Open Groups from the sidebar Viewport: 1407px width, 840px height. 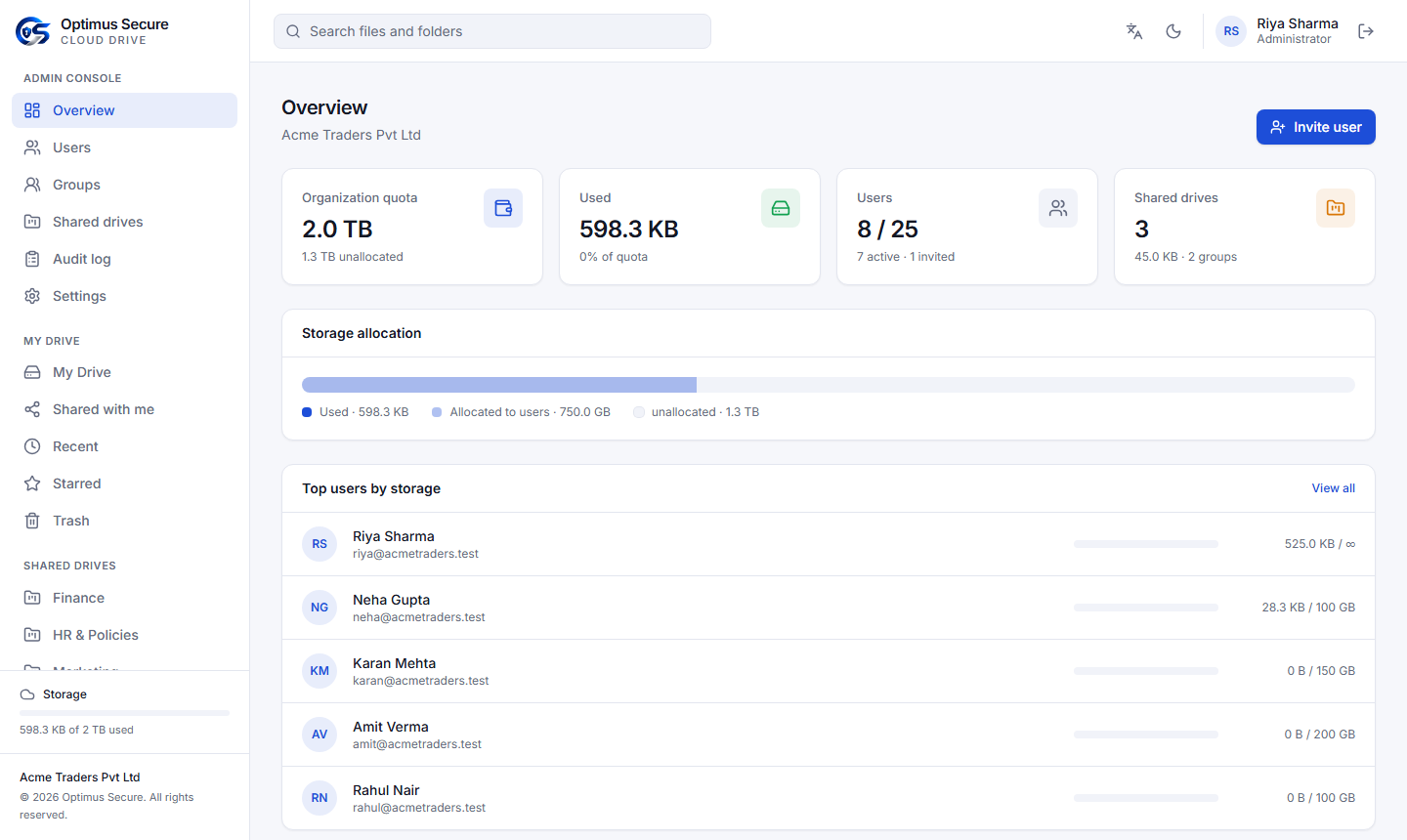click(x=124, y=185)
